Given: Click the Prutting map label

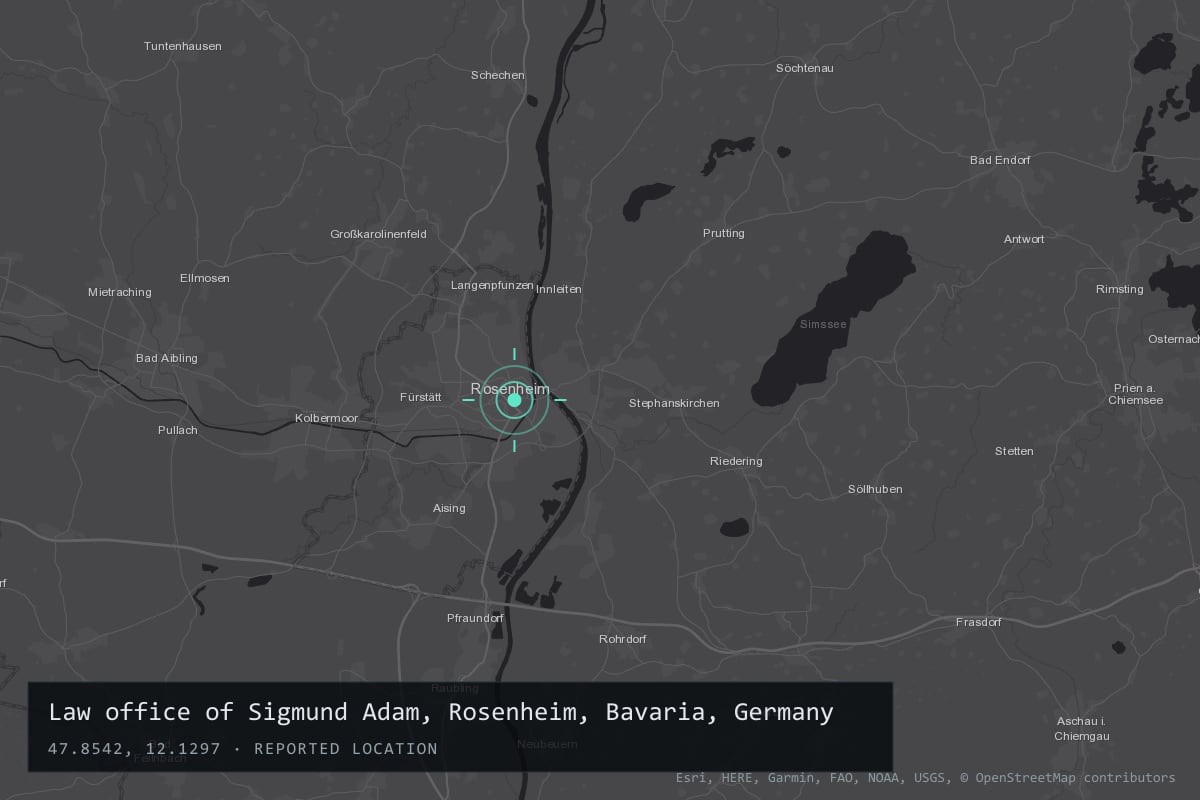Looking at the screenshot, I should tap(724, 233).
